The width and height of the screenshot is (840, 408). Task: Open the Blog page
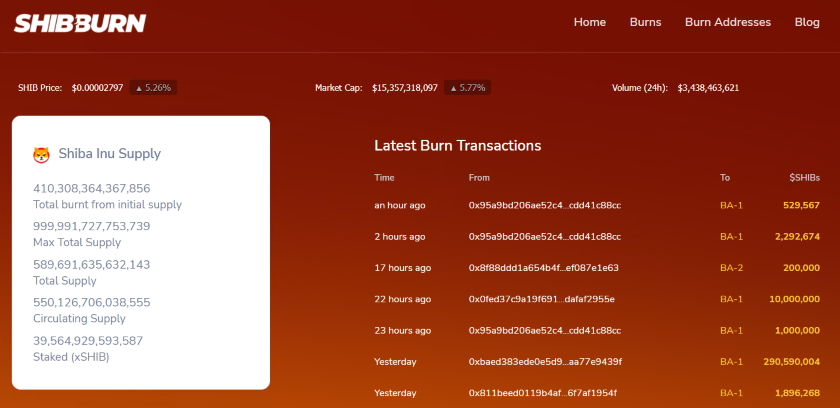807,22
